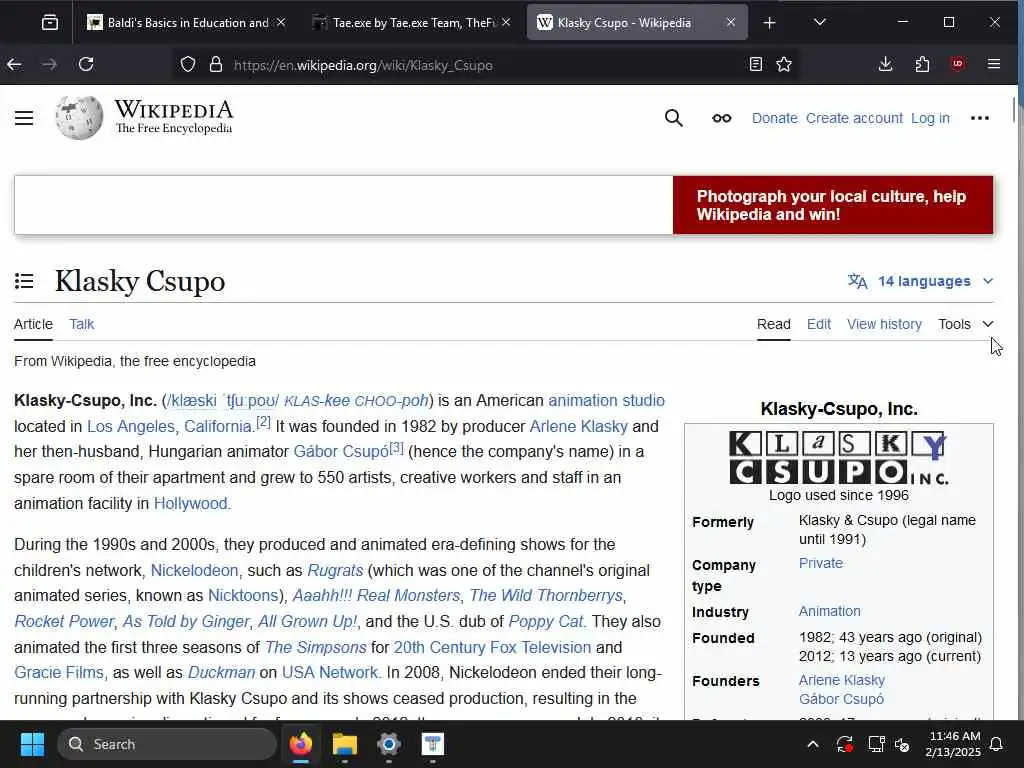
Task: Open Wikipedia wordmark home link
Action: pyautogui.click(x=174, y=117)
